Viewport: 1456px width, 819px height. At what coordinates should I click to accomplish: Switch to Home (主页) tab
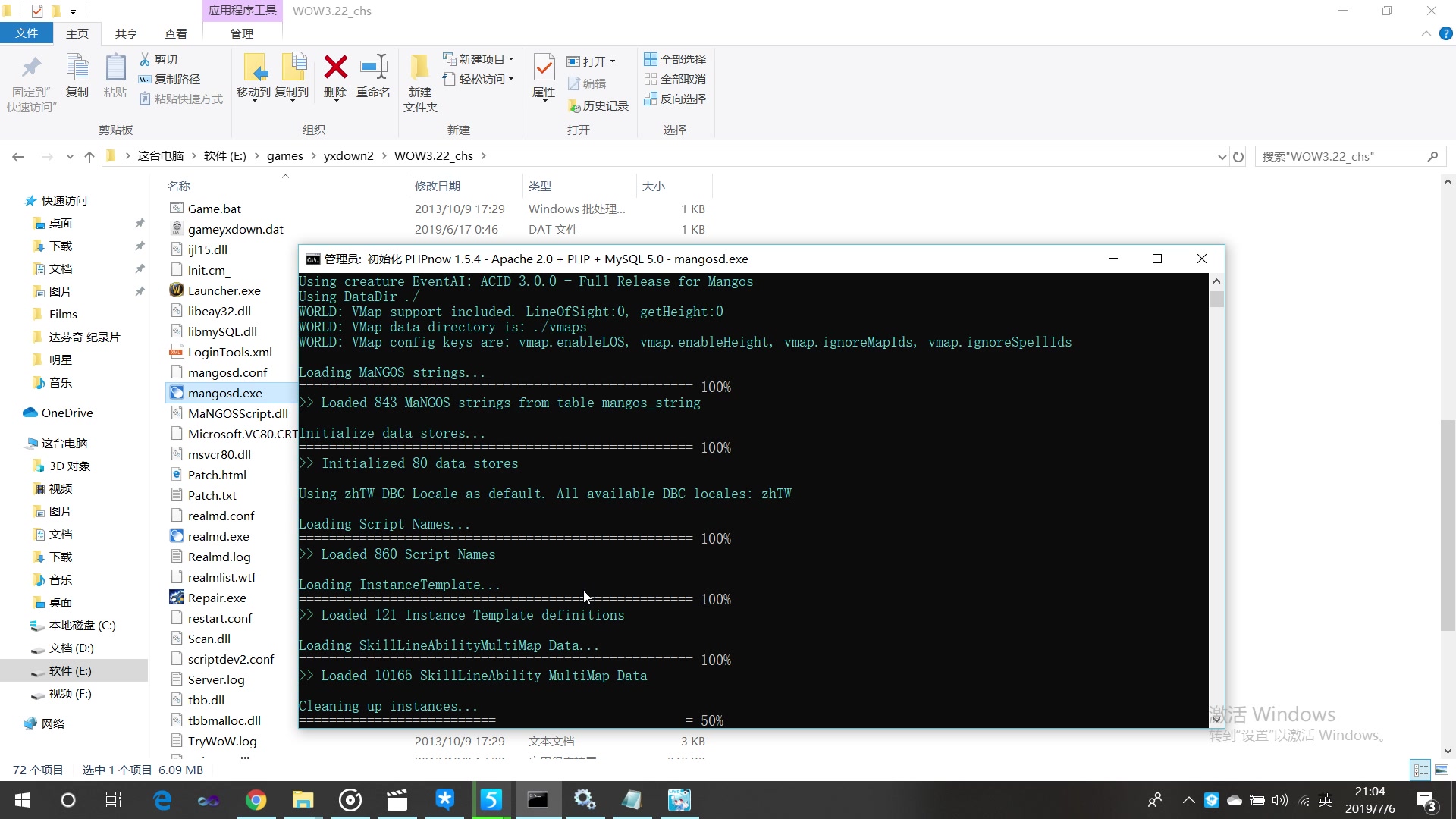coord(77,33)
